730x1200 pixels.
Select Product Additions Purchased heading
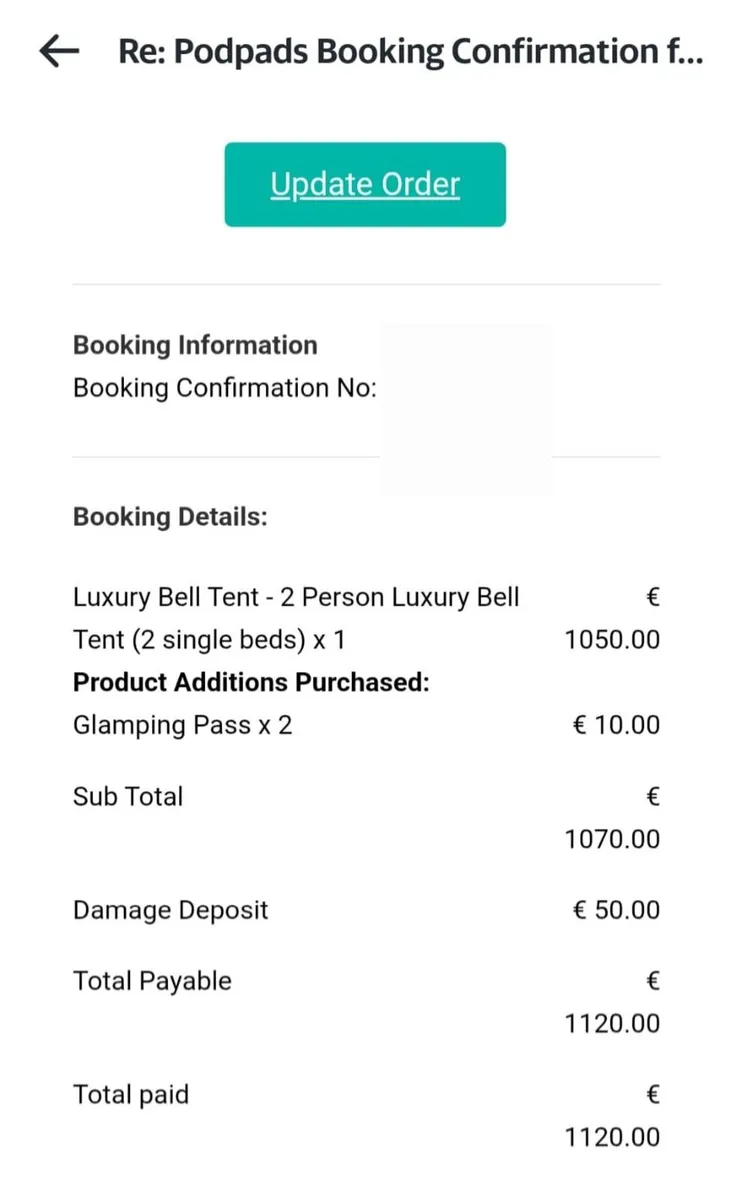(x=251, y=682)
